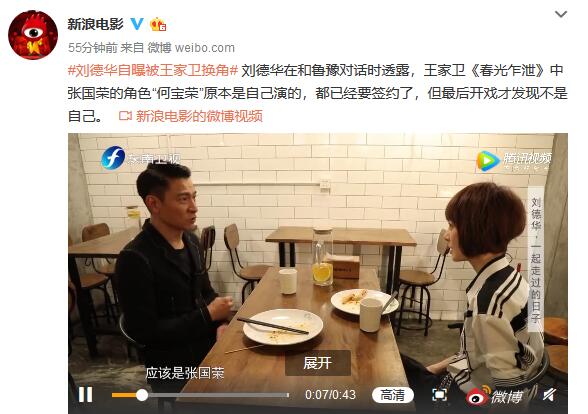The image size is (588, 414).
Task: Click the 东南卫视 channel logo
Action: [x=141, y=158]
